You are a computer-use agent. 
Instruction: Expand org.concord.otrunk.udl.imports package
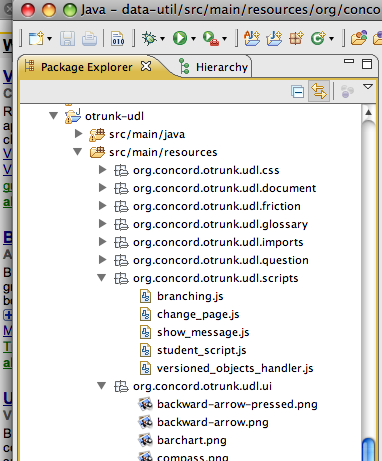tap(102, 242)
